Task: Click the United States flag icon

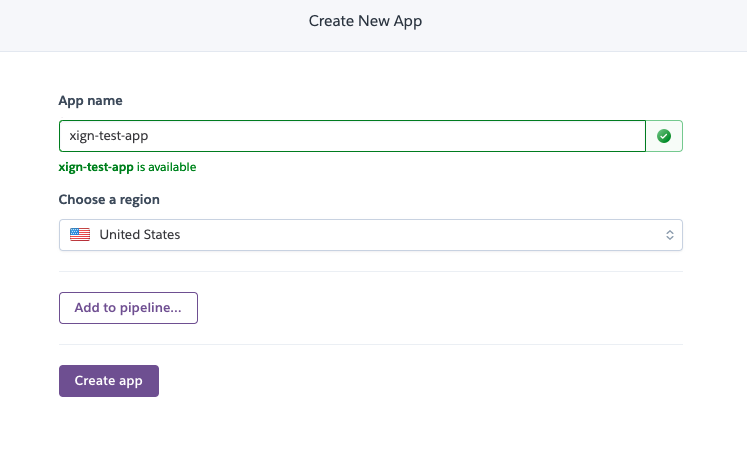Action: 79,235
